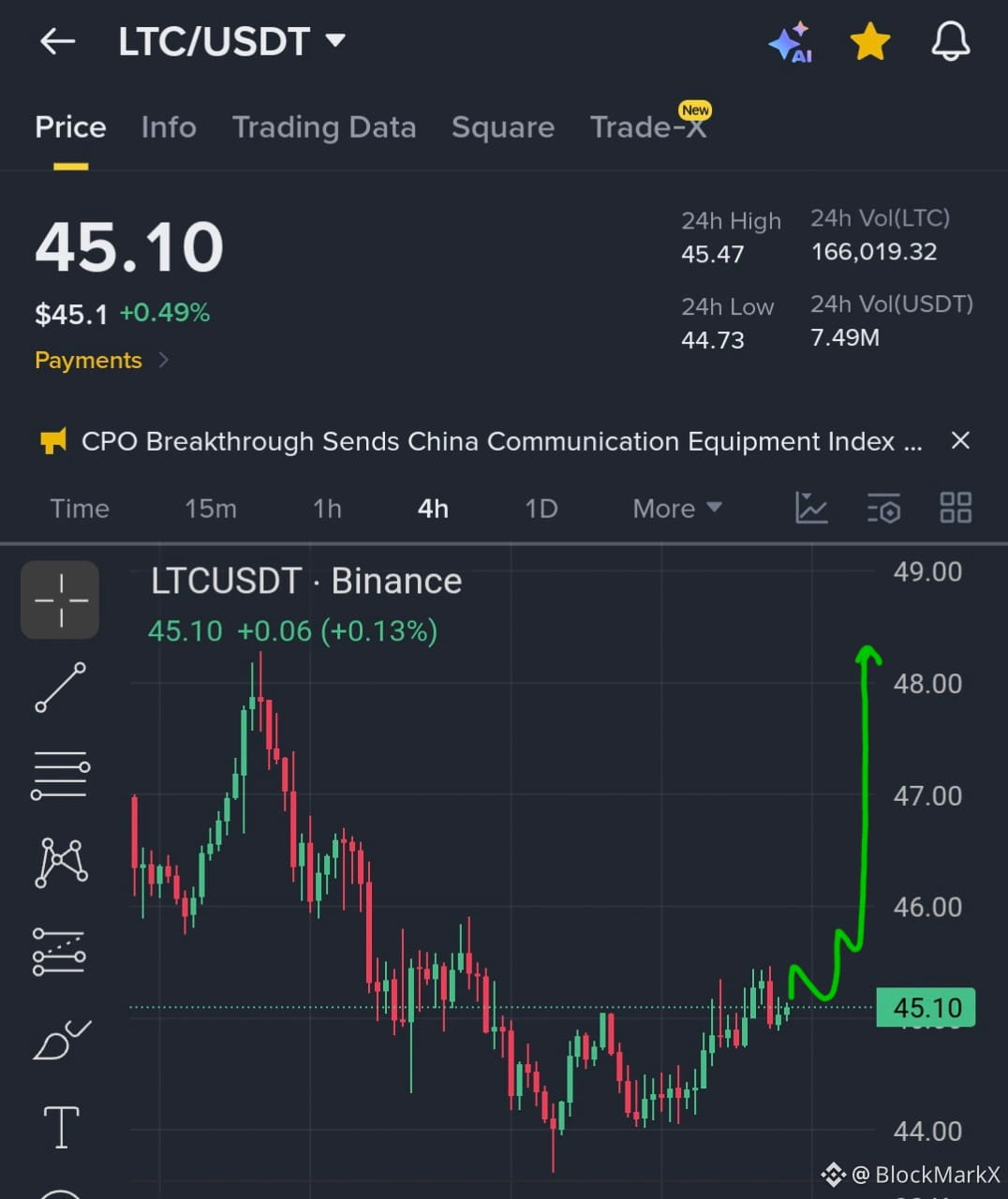
Task: Click the 44.00 price axis label
Action: (927, 1132)
